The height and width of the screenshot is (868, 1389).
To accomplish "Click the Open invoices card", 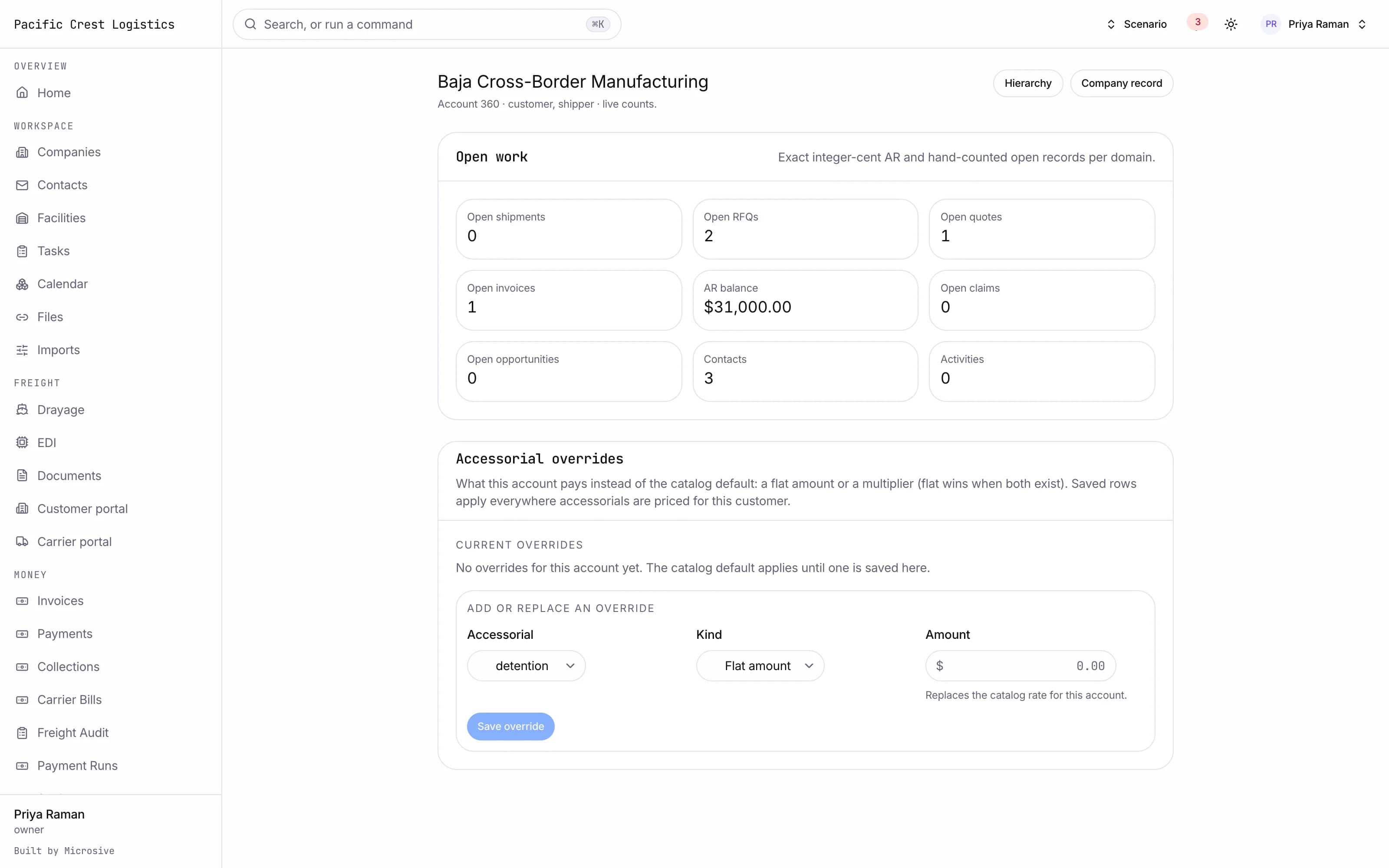I will tap(569, 300).
